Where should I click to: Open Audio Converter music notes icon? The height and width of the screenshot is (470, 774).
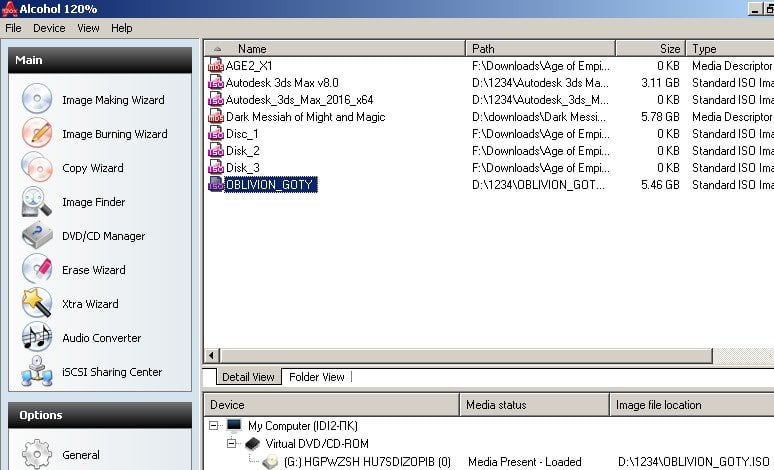click(x=37, y=337)
